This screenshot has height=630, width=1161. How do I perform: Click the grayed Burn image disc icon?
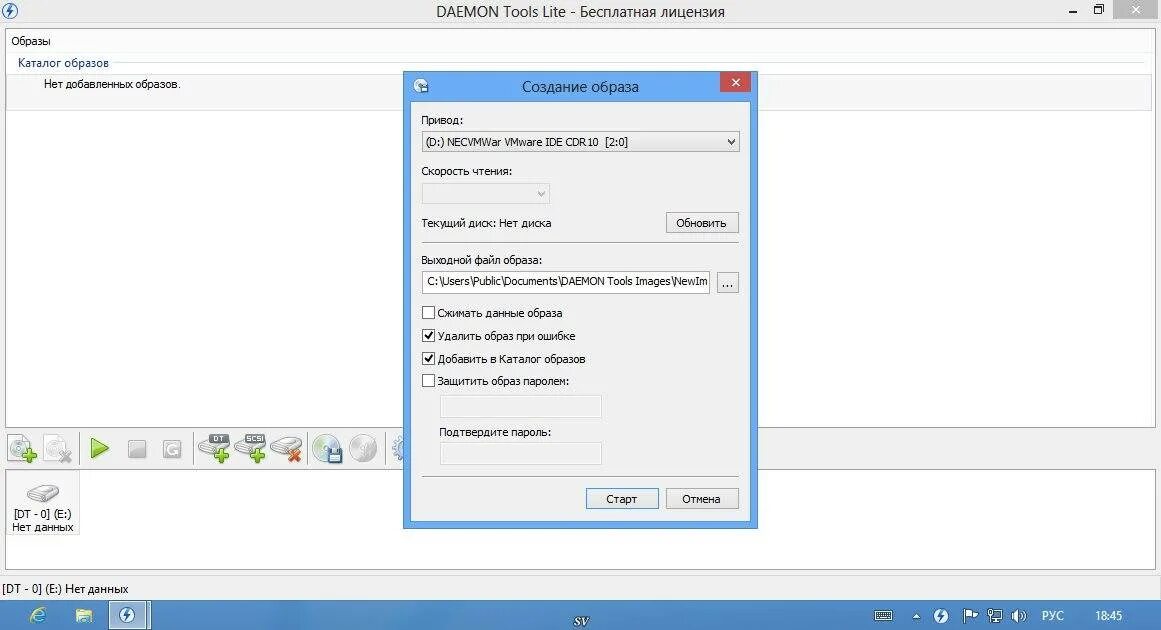(x=363, y=449)
